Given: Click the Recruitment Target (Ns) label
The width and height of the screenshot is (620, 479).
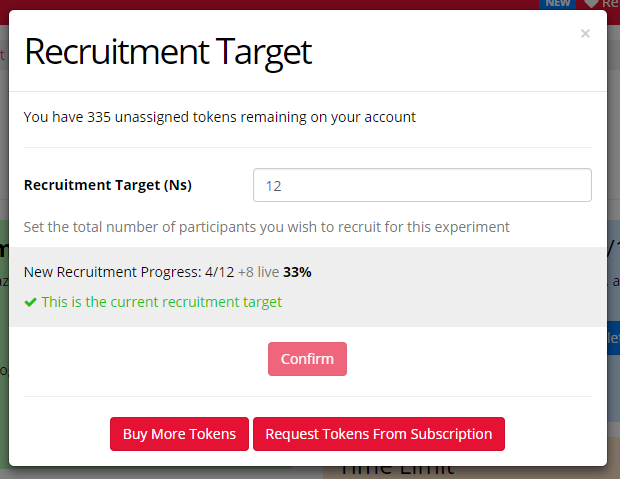Looking at the screenshot, I should (x=108, y=185).
